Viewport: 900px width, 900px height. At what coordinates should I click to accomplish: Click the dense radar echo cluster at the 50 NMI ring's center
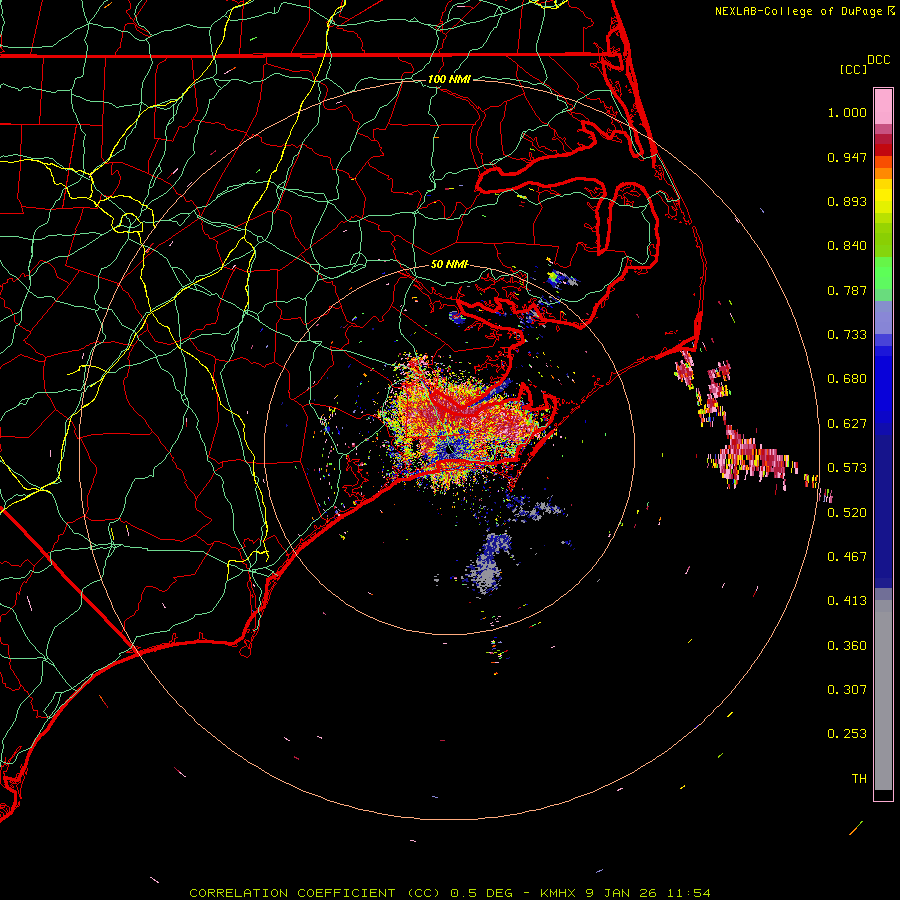(462, 422)
